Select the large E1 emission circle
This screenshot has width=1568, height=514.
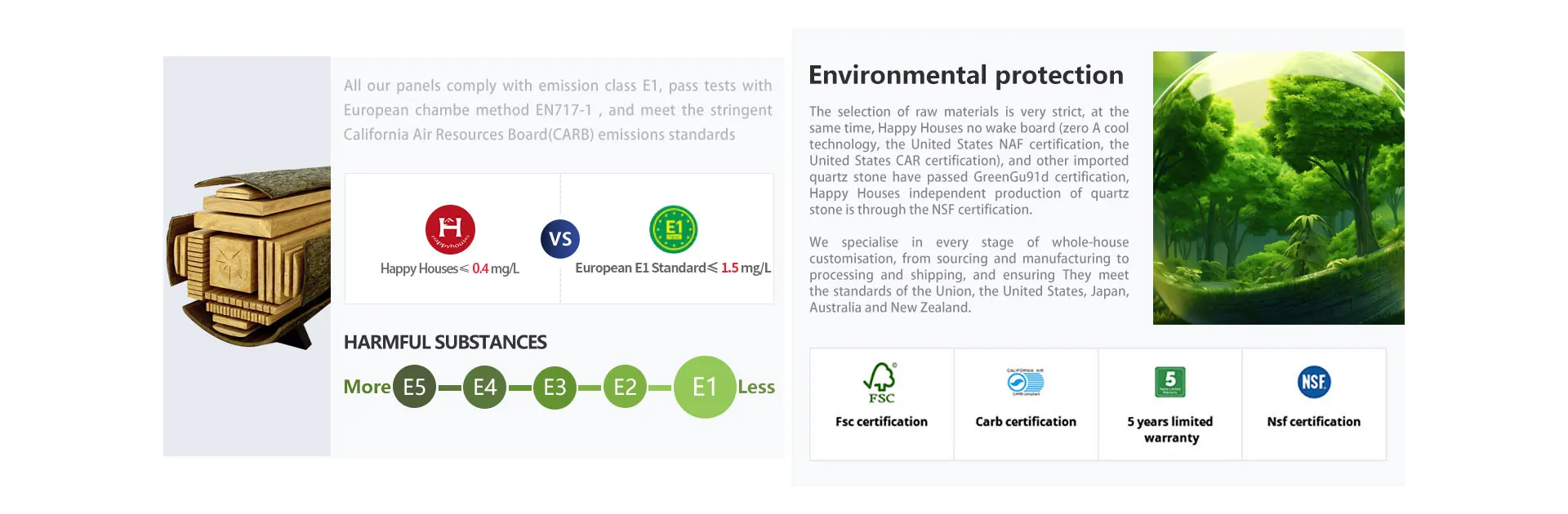point(704,387)
